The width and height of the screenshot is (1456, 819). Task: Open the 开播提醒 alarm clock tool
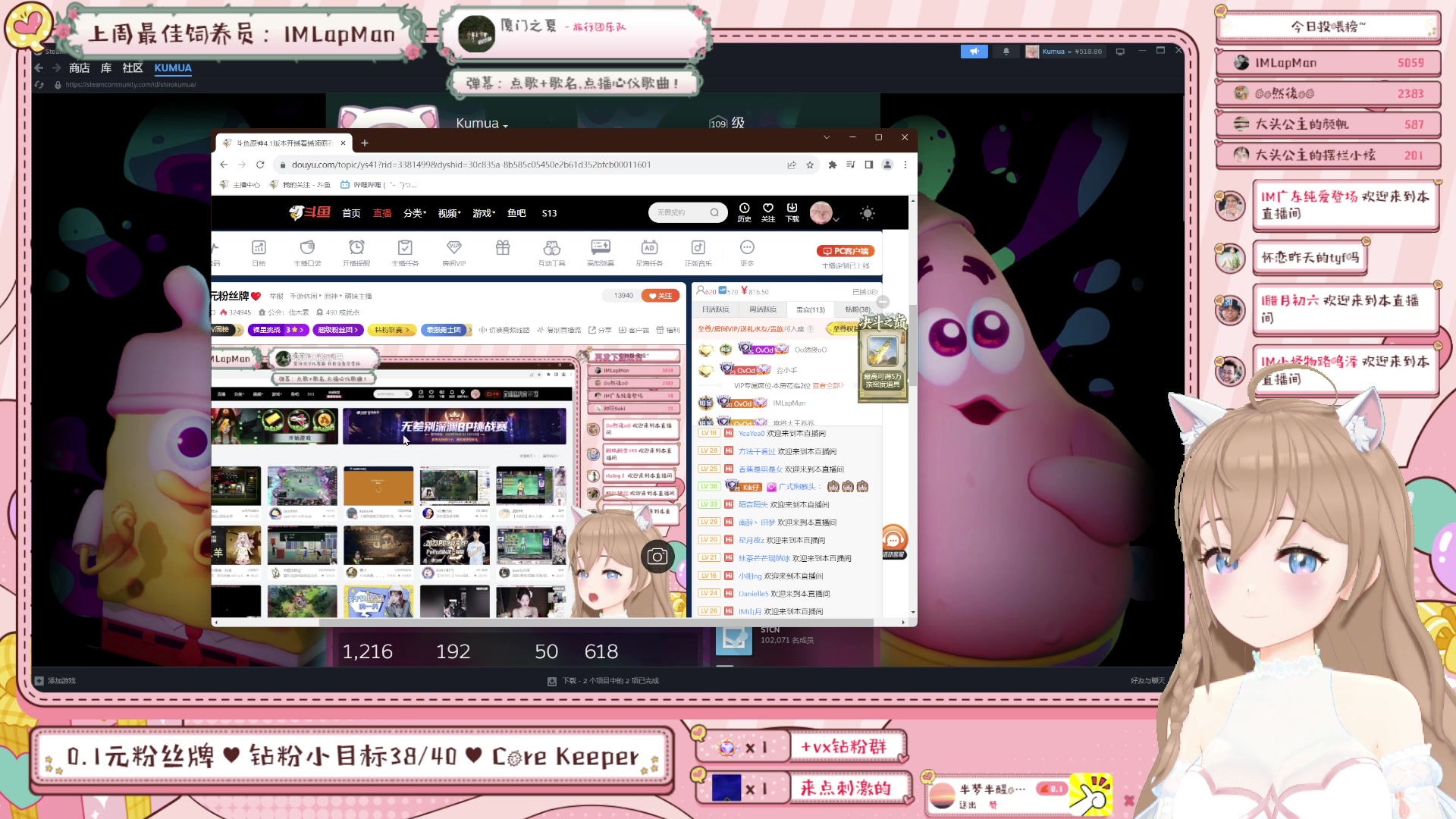[x=356, y=253]
